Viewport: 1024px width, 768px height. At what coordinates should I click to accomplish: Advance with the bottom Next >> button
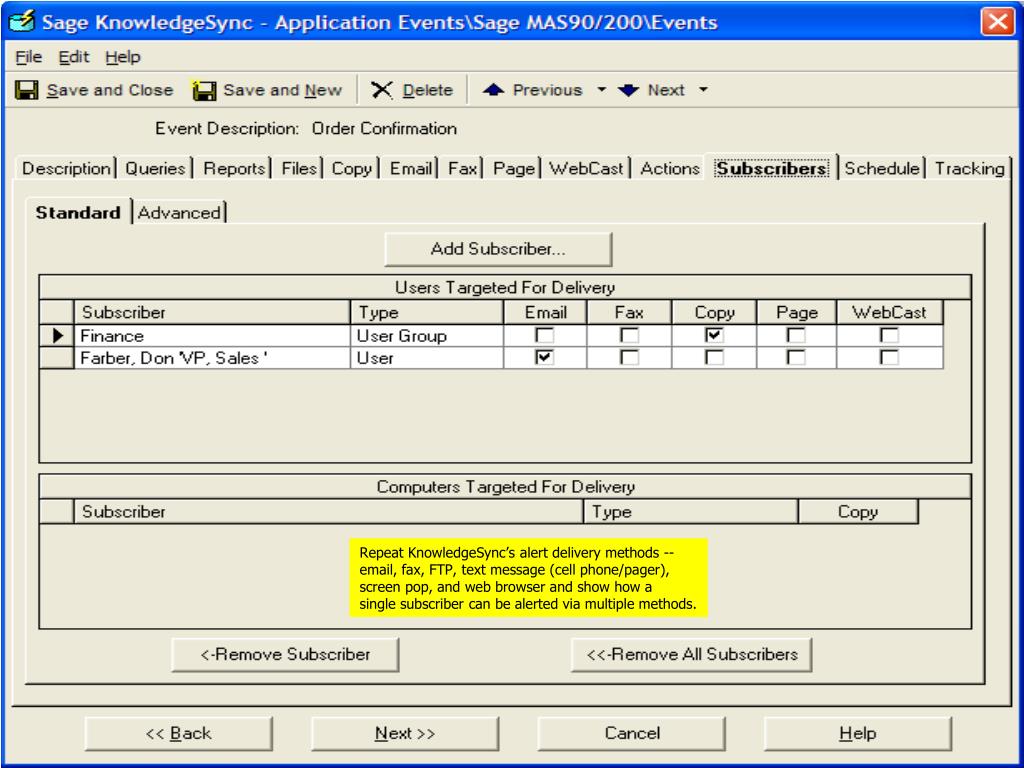[405, 733]
